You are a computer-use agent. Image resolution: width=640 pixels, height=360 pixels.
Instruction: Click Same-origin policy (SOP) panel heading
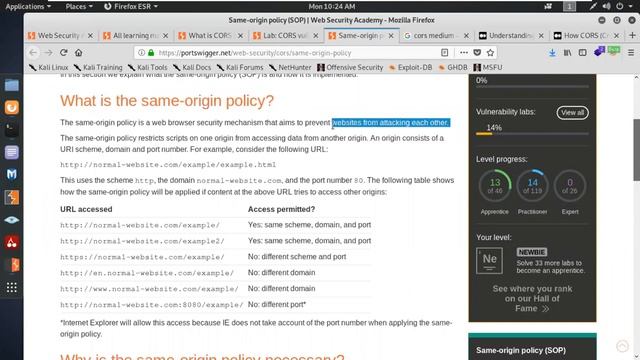pos(521,350)
